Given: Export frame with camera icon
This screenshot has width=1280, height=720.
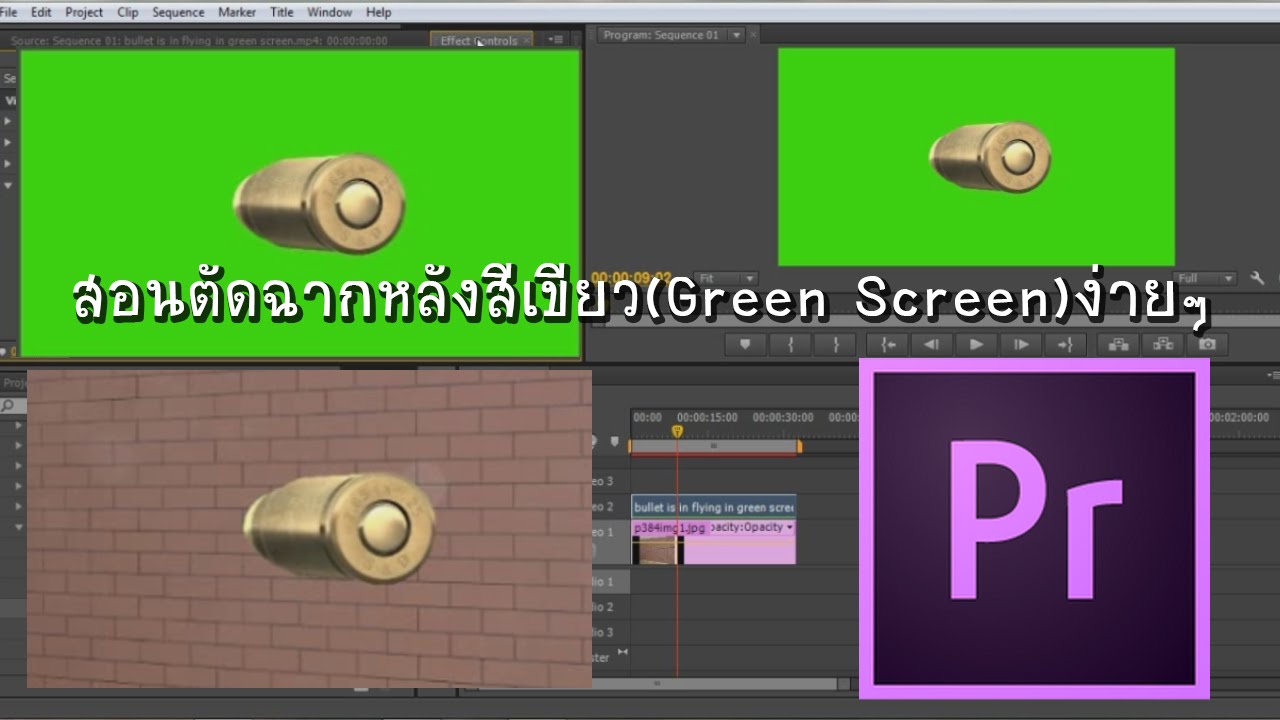Looking at the screenshot, I should [1208, 344].
